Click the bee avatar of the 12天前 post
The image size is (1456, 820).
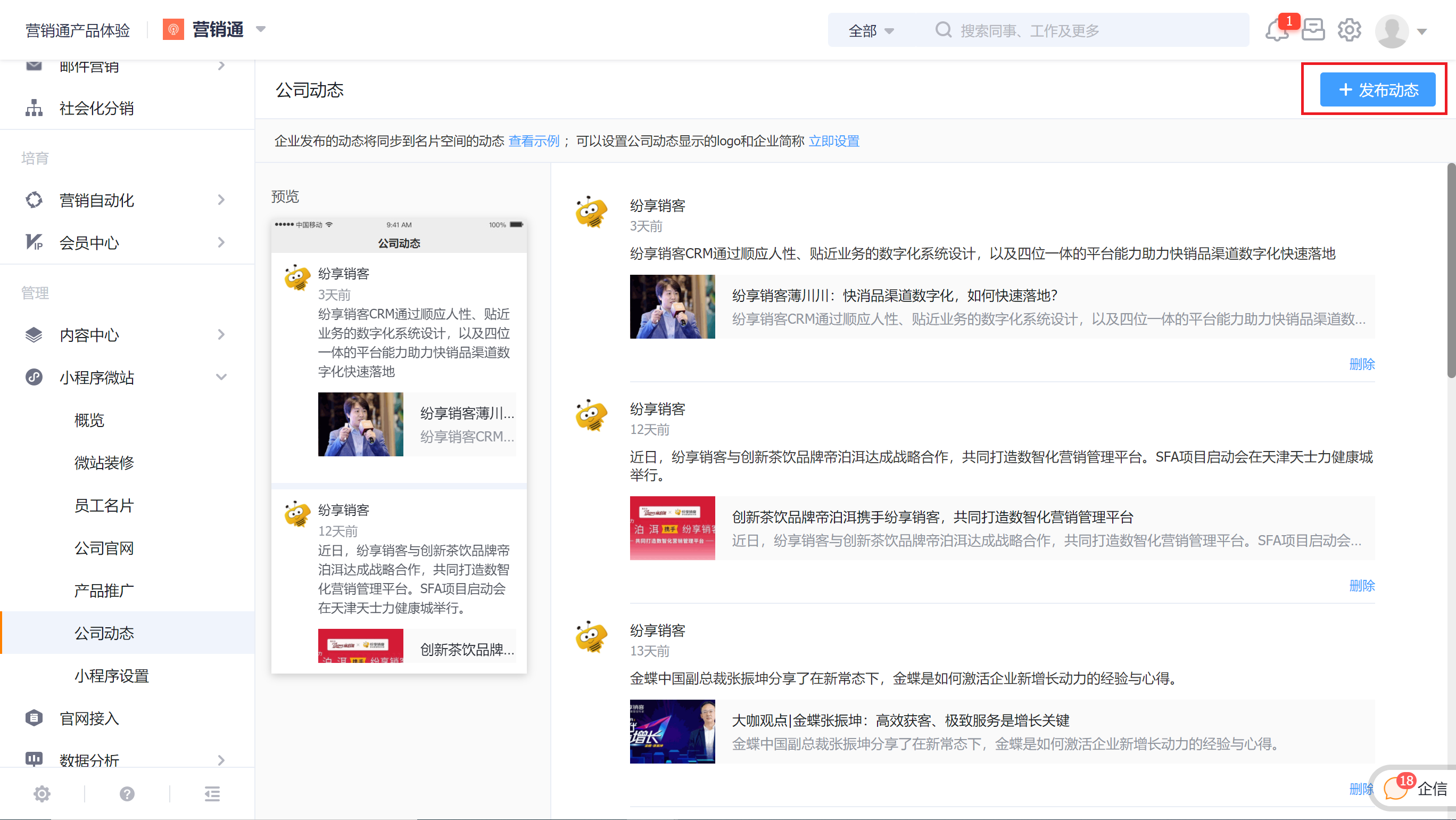591,415
